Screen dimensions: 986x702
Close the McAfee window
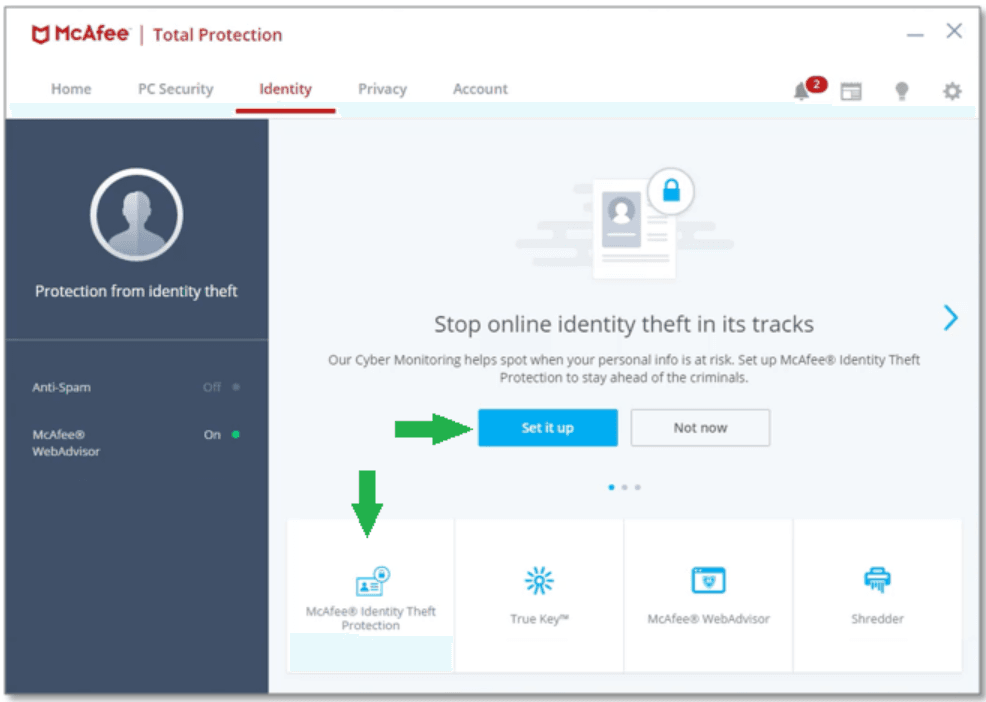tap(954, 31)
